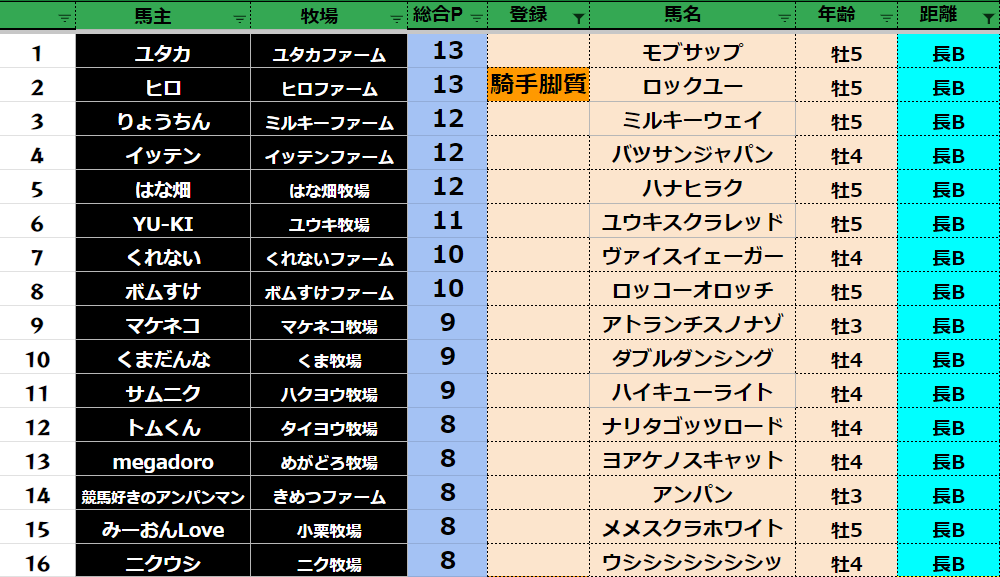This screenshot has width=1000, height=577.
Task: Select the 小栗牧場 ranch cell
Action: coord(329,530)
